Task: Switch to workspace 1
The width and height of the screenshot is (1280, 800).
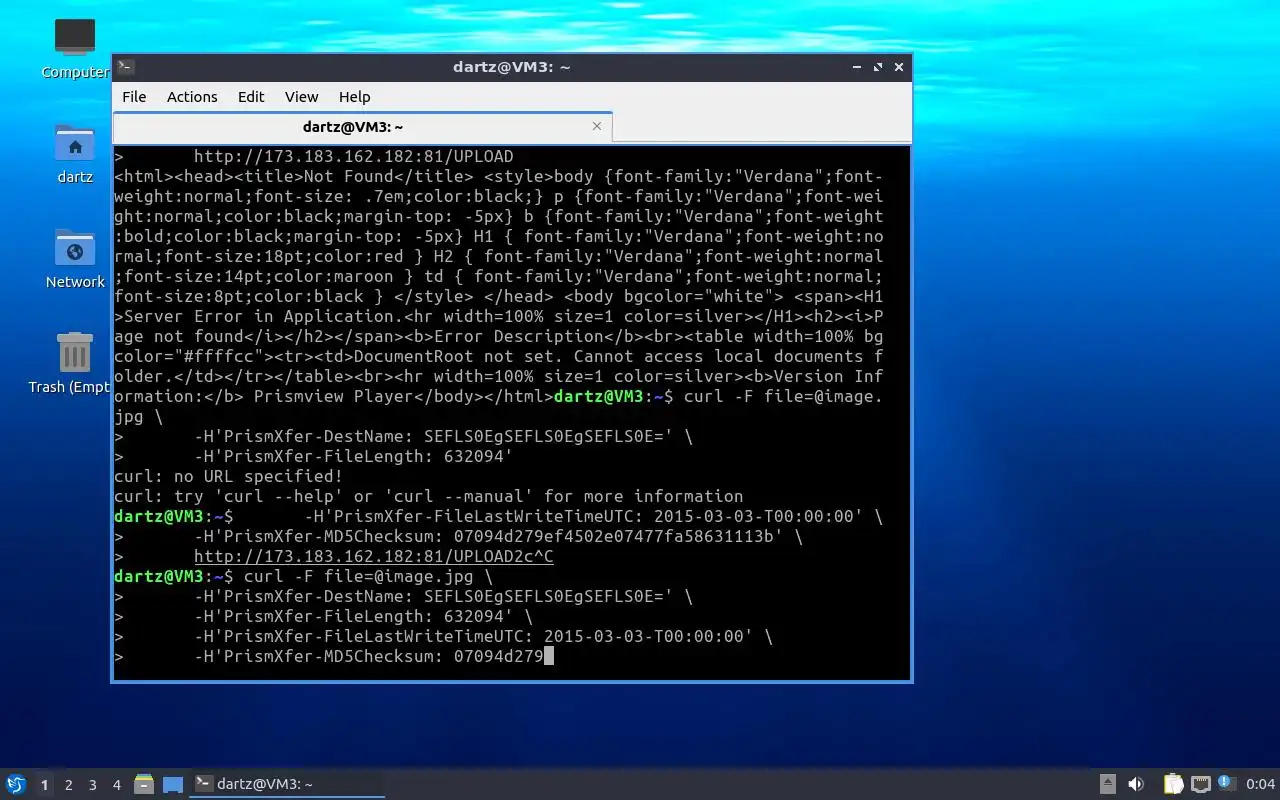Action: tap(44, 785)
